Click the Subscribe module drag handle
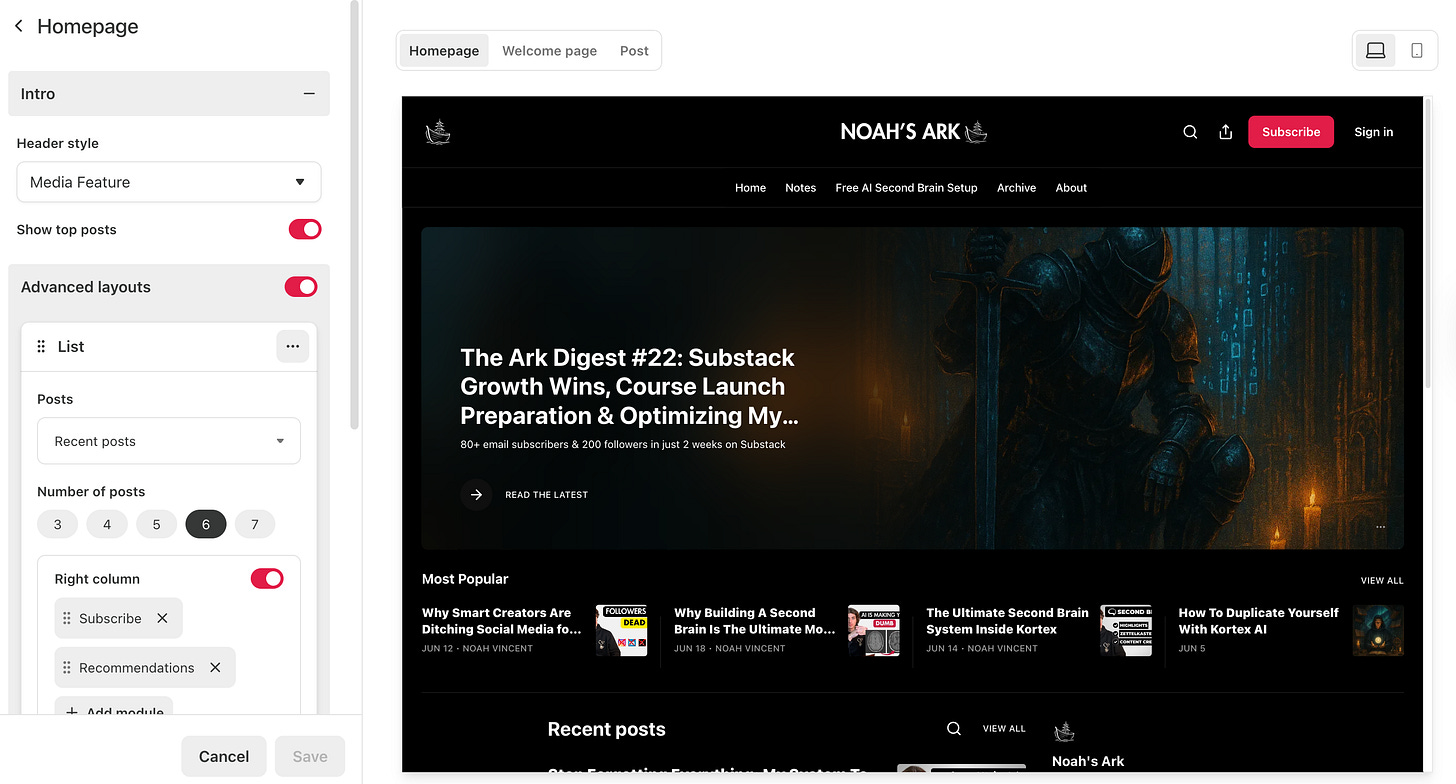The image size is (1456, 784). 67,618
